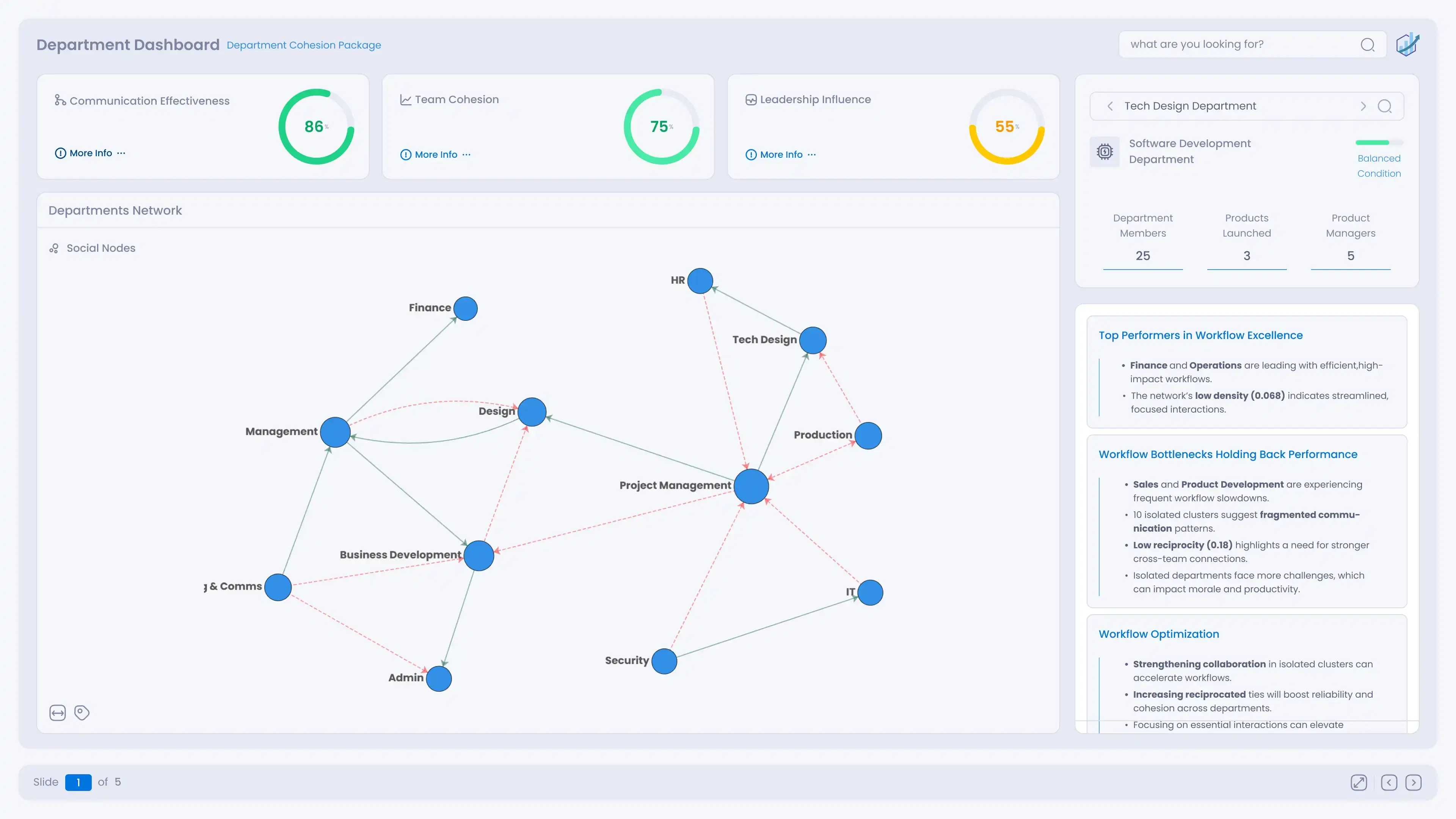Select the Design node

(x=532, y=412)
